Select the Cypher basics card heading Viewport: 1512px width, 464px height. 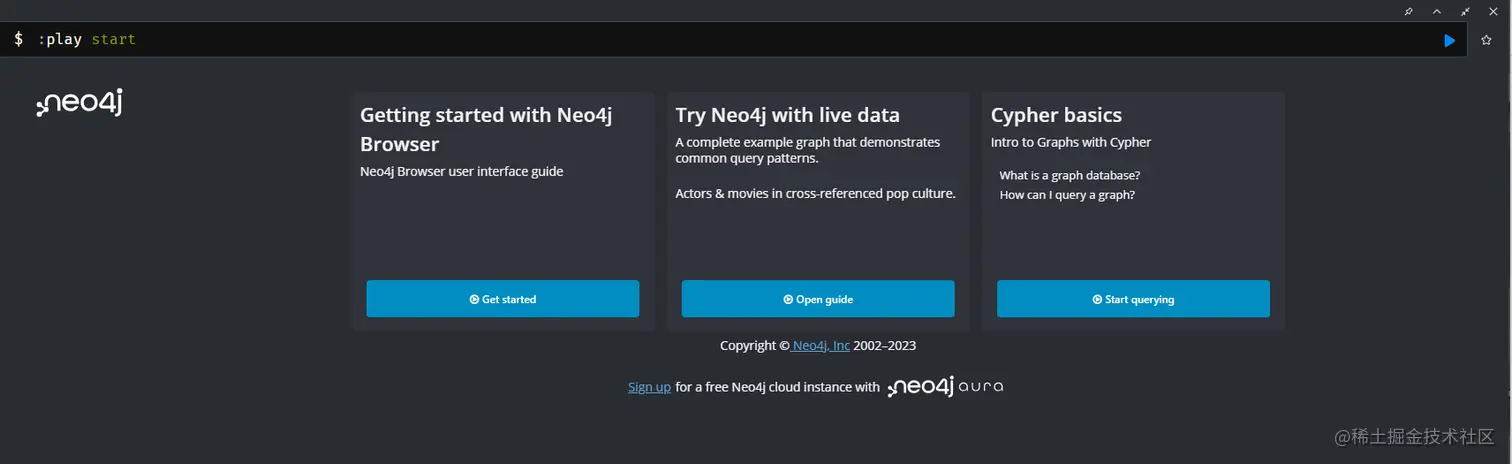click(1056, 115)
